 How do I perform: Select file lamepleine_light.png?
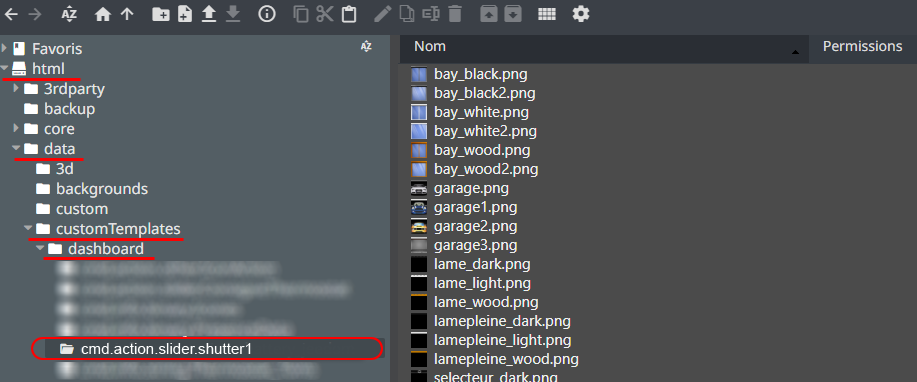tap(502, 340)
